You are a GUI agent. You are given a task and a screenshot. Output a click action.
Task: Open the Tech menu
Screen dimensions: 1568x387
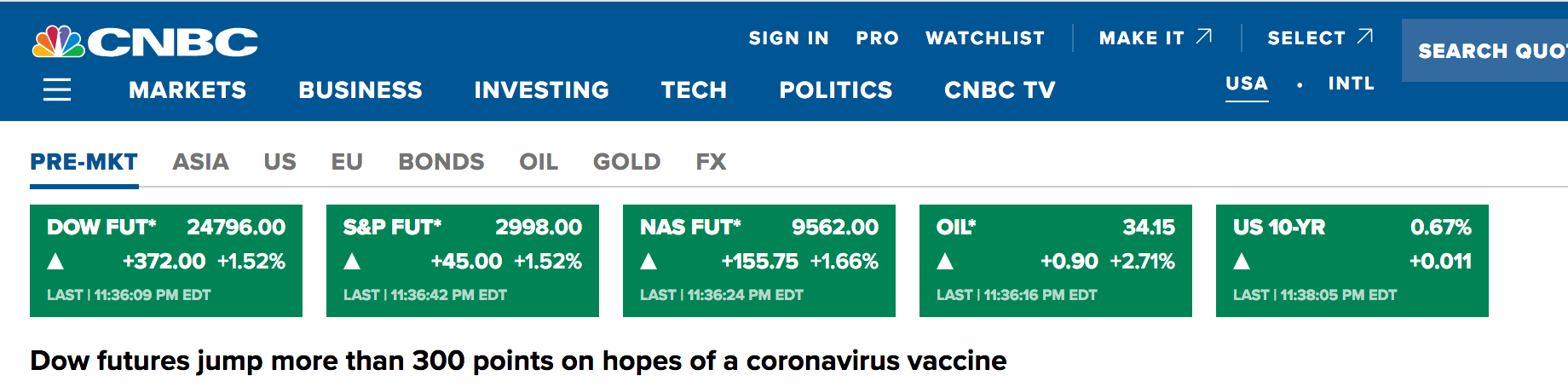(x=694, y=90)
